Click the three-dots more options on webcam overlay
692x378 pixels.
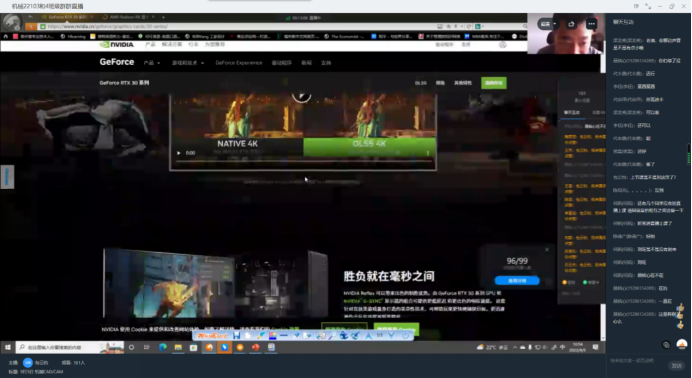point(591,24)
